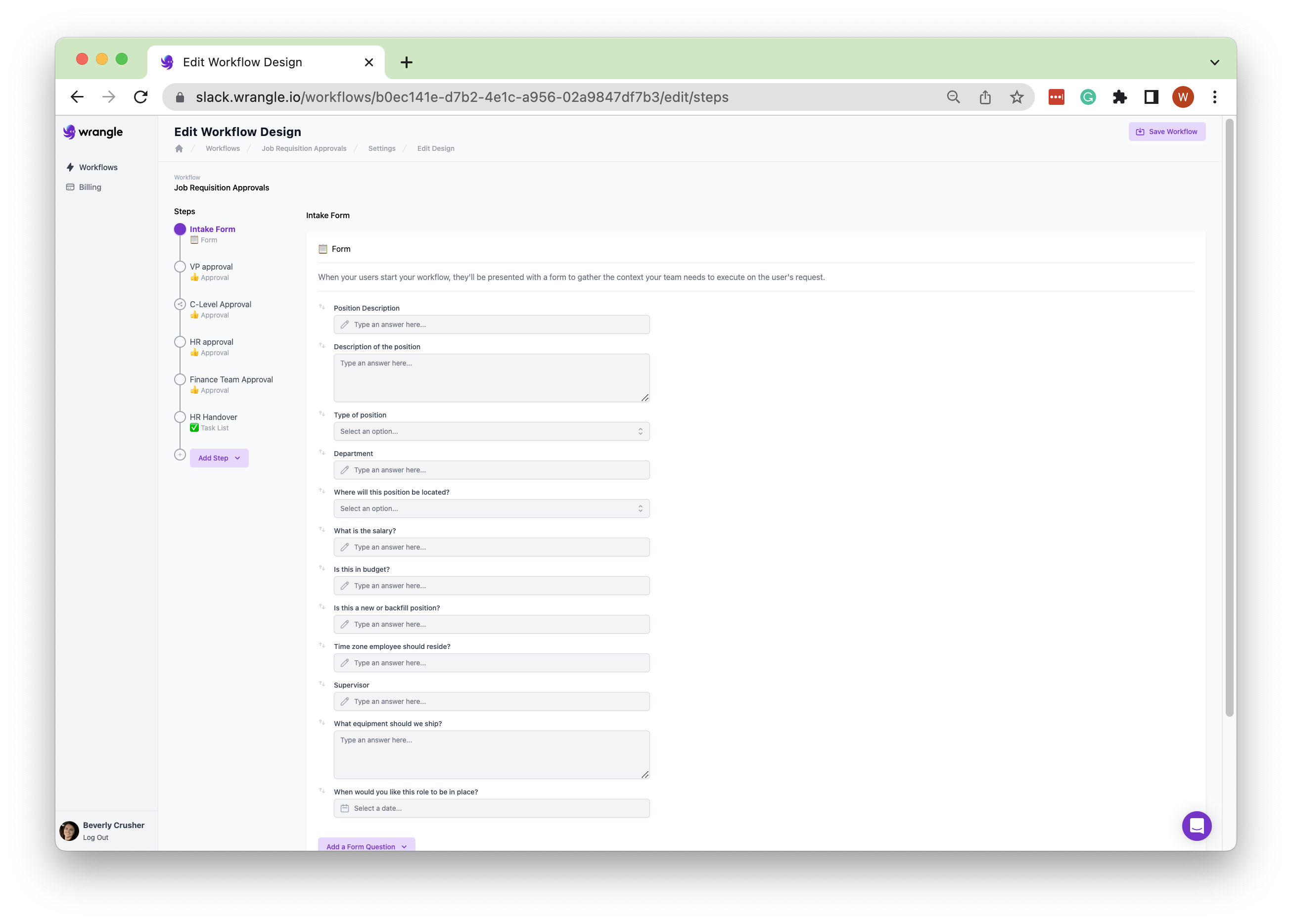1292x924 pixels.
Task: Open the Intercom chat bubble icon
Action: [1196, 826]
